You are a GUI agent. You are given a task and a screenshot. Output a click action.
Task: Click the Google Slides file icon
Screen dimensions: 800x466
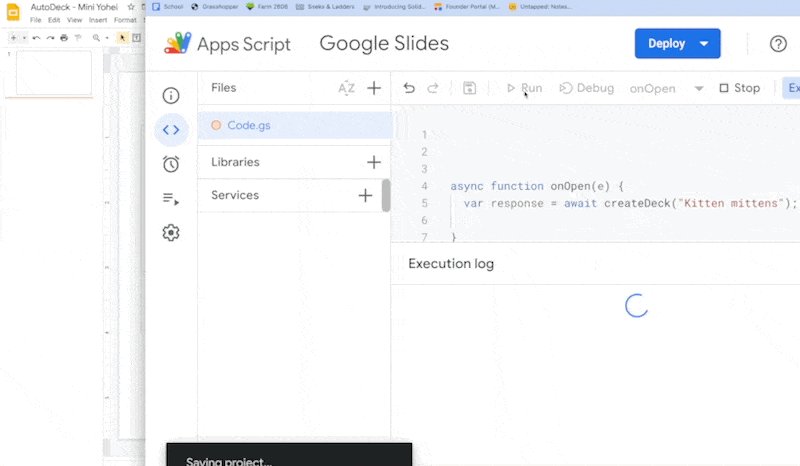point(13,12)
